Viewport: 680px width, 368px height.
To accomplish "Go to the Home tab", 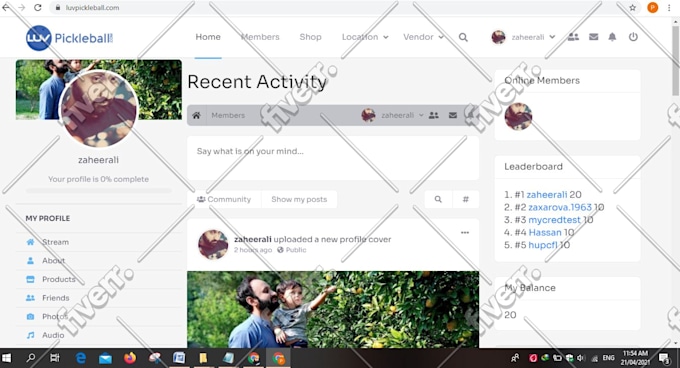I will point(208,37).
